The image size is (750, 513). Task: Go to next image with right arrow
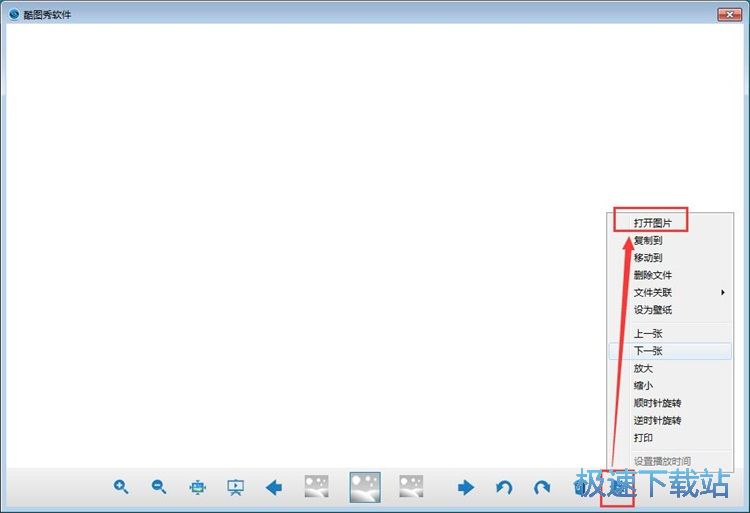[465, 488]
